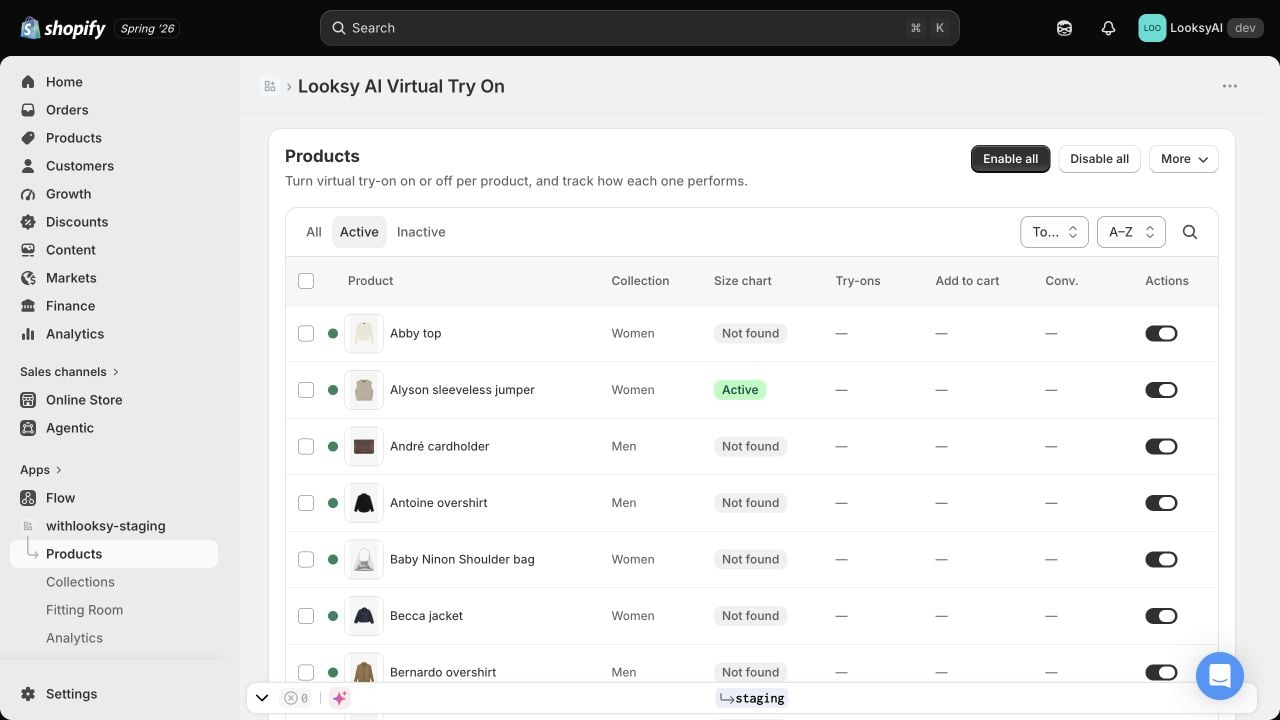Open the selected Products app submenu item
This screenshot has width=1280, height=720.
[114, 554]
